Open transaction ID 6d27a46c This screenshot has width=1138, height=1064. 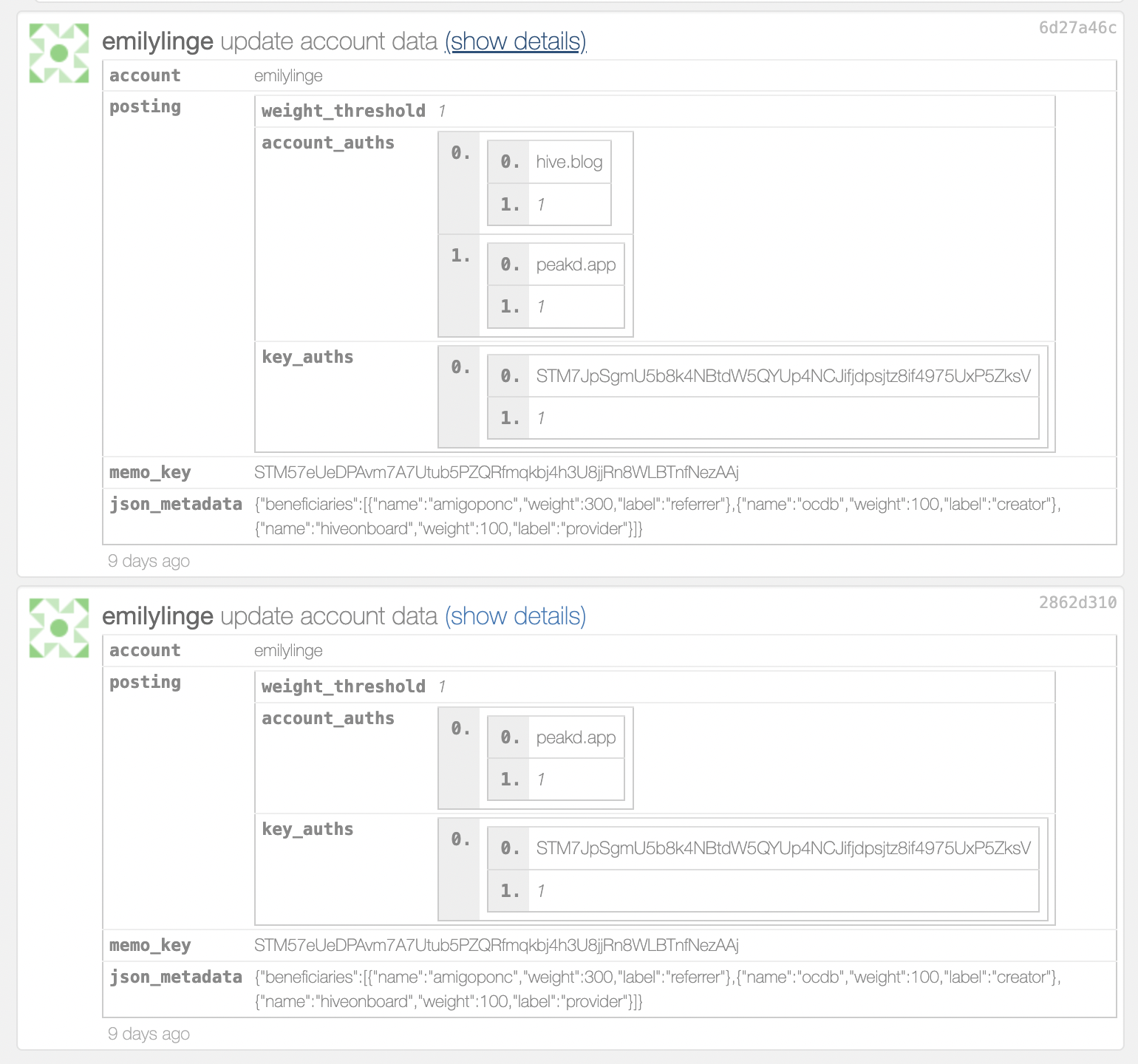pyautogui.click(x=1077, y=28)
